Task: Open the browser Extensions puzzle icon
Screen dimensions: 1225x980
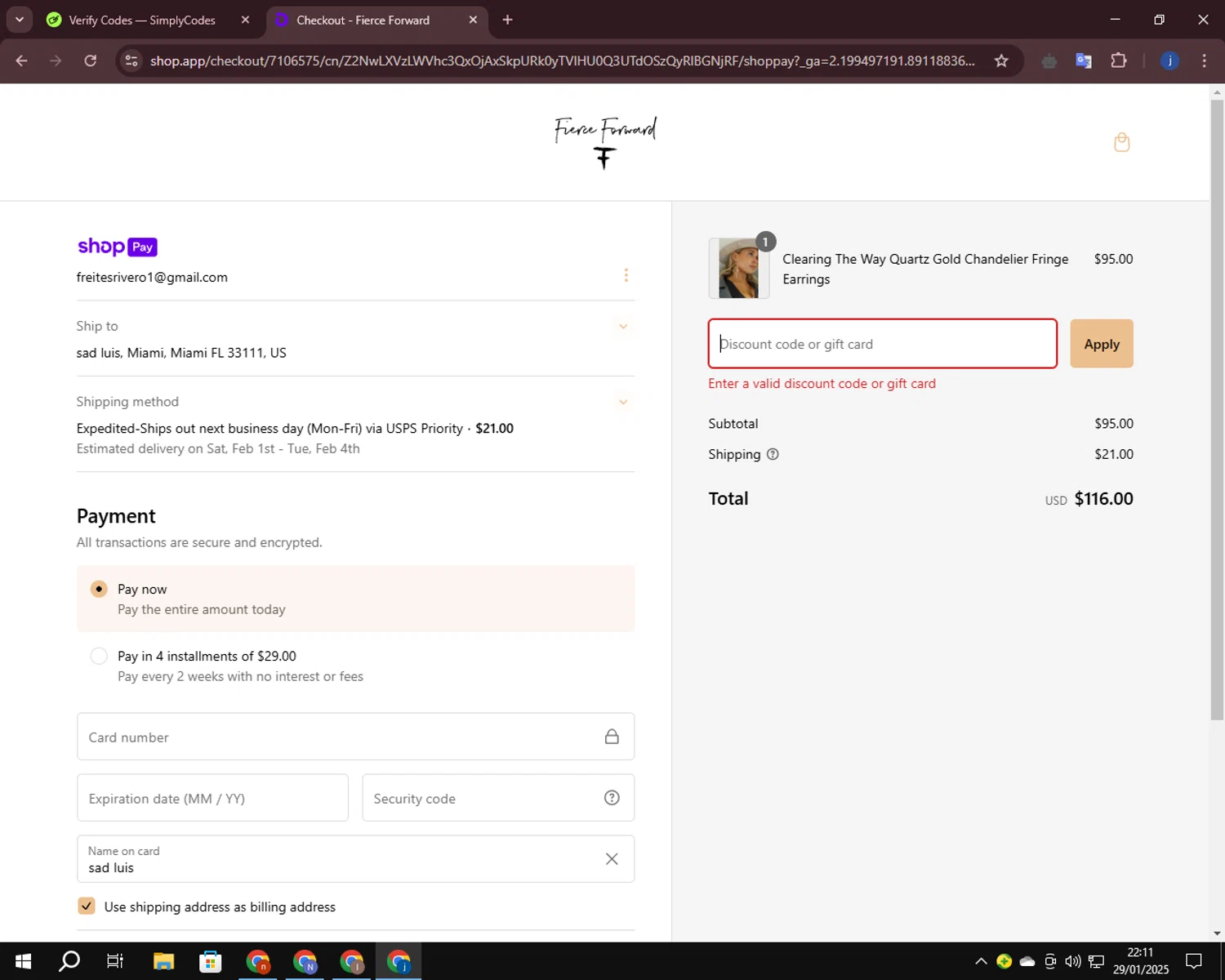Action: click(1118, 60)
